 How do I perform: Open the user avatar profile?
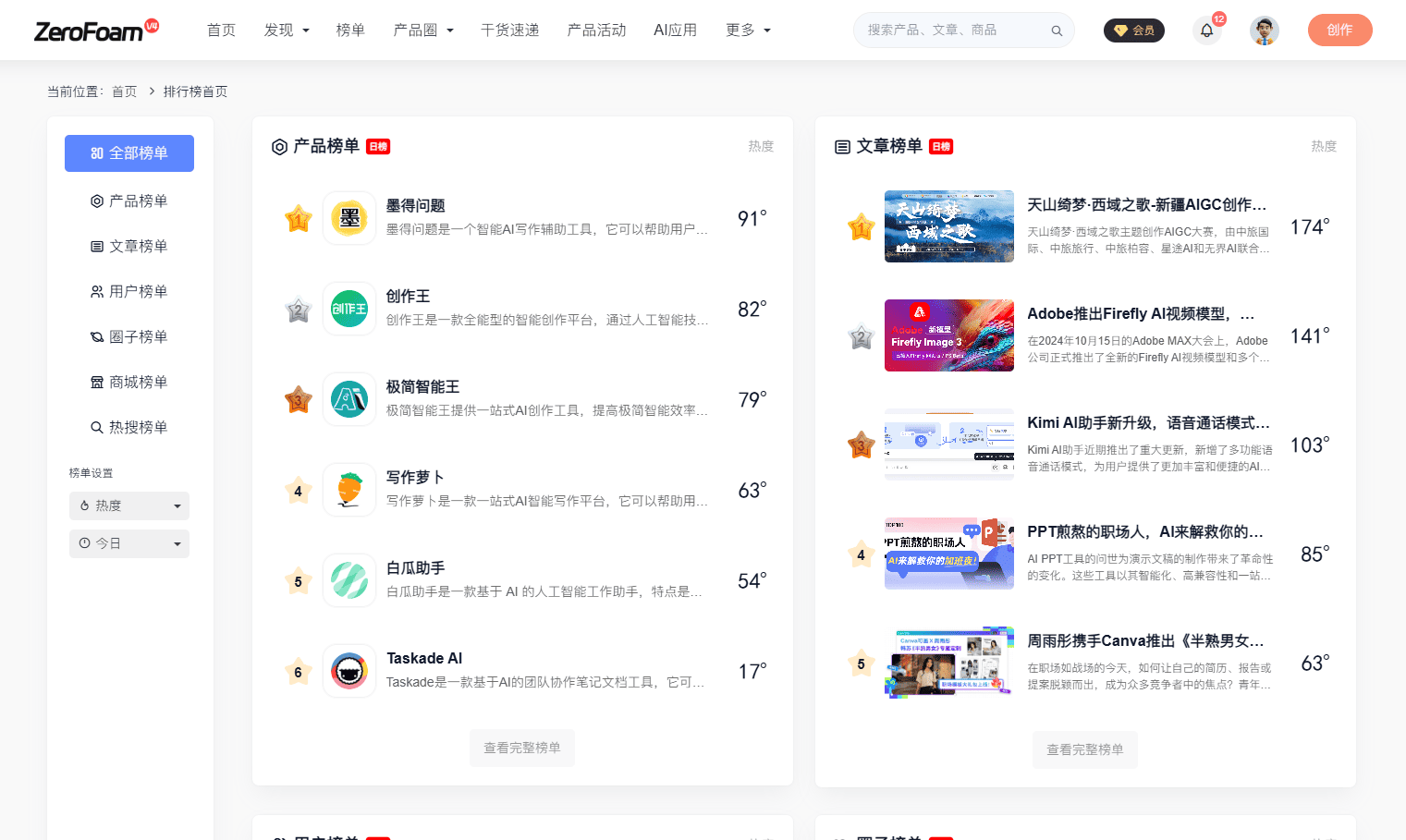click(x=1264, y=30)
